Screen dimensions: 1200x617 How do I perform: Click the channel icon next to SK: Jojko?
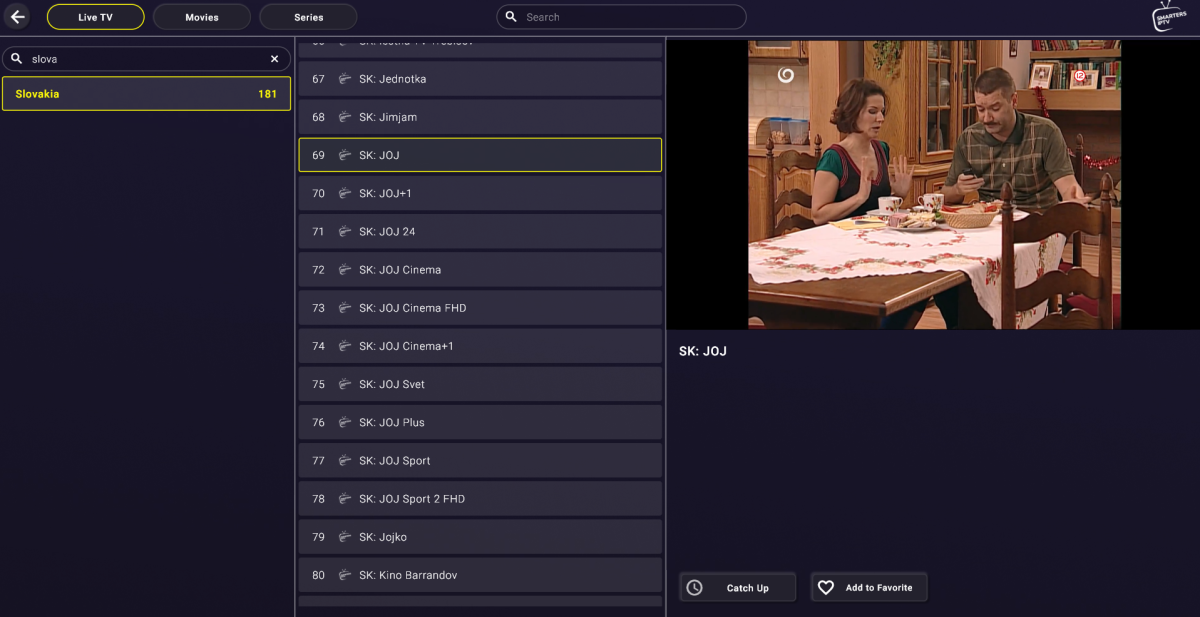coord(345,537)
